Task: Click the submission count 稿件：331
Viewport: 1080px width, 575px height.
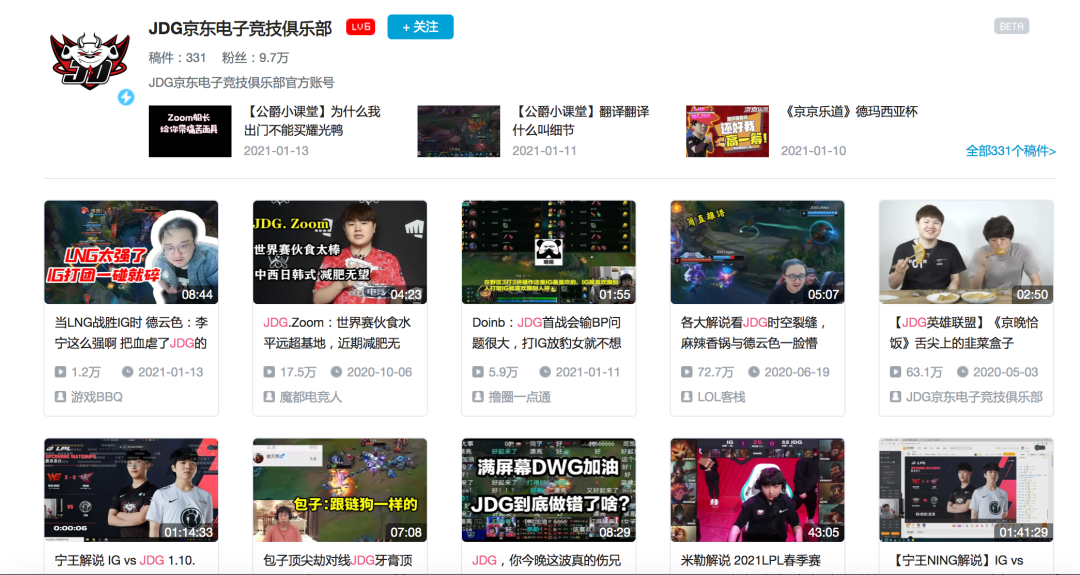Action: tap(177, 58)
